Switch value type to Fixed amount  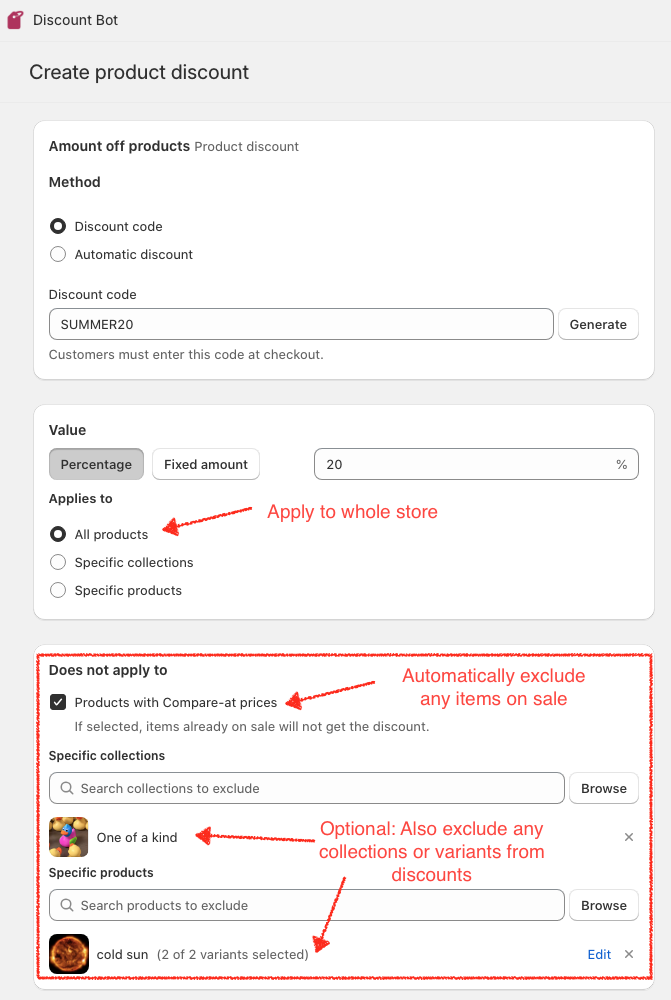tap(206, 464)
